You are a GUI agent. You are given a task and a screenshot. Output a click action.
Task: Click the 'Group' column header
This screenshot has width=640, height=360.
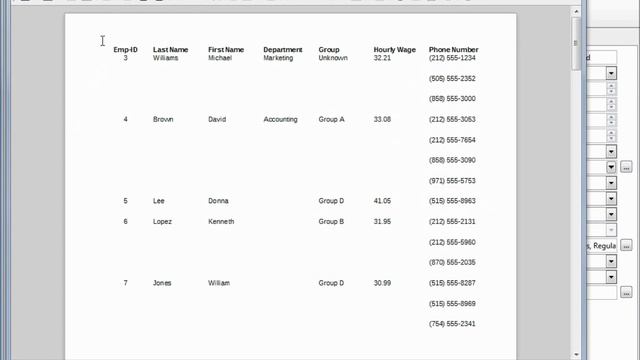coord(329,49)
